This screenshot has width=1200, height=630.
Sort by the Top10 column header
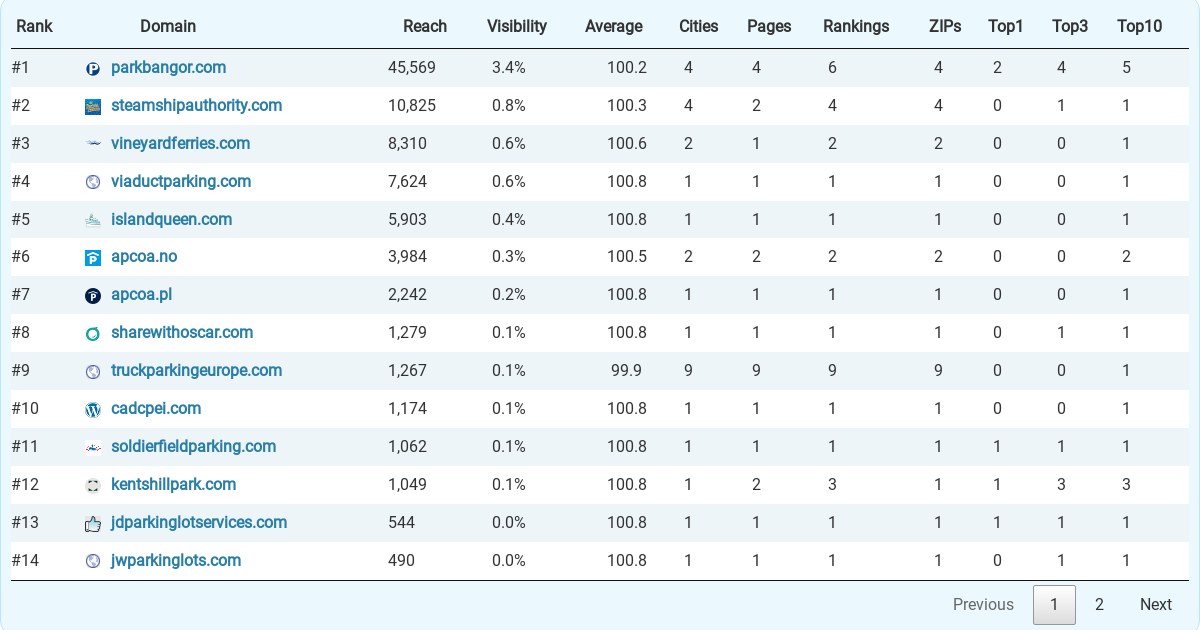coord(1140,26)
